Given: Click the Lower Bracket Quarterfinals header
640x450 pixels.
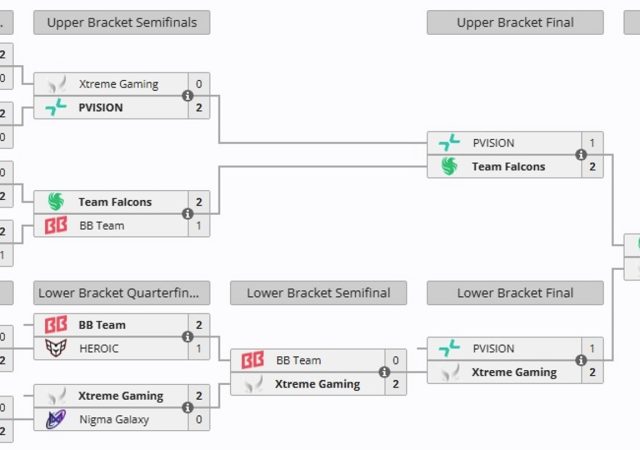Looking at the screenshot, I should click(x=122, y=293).
